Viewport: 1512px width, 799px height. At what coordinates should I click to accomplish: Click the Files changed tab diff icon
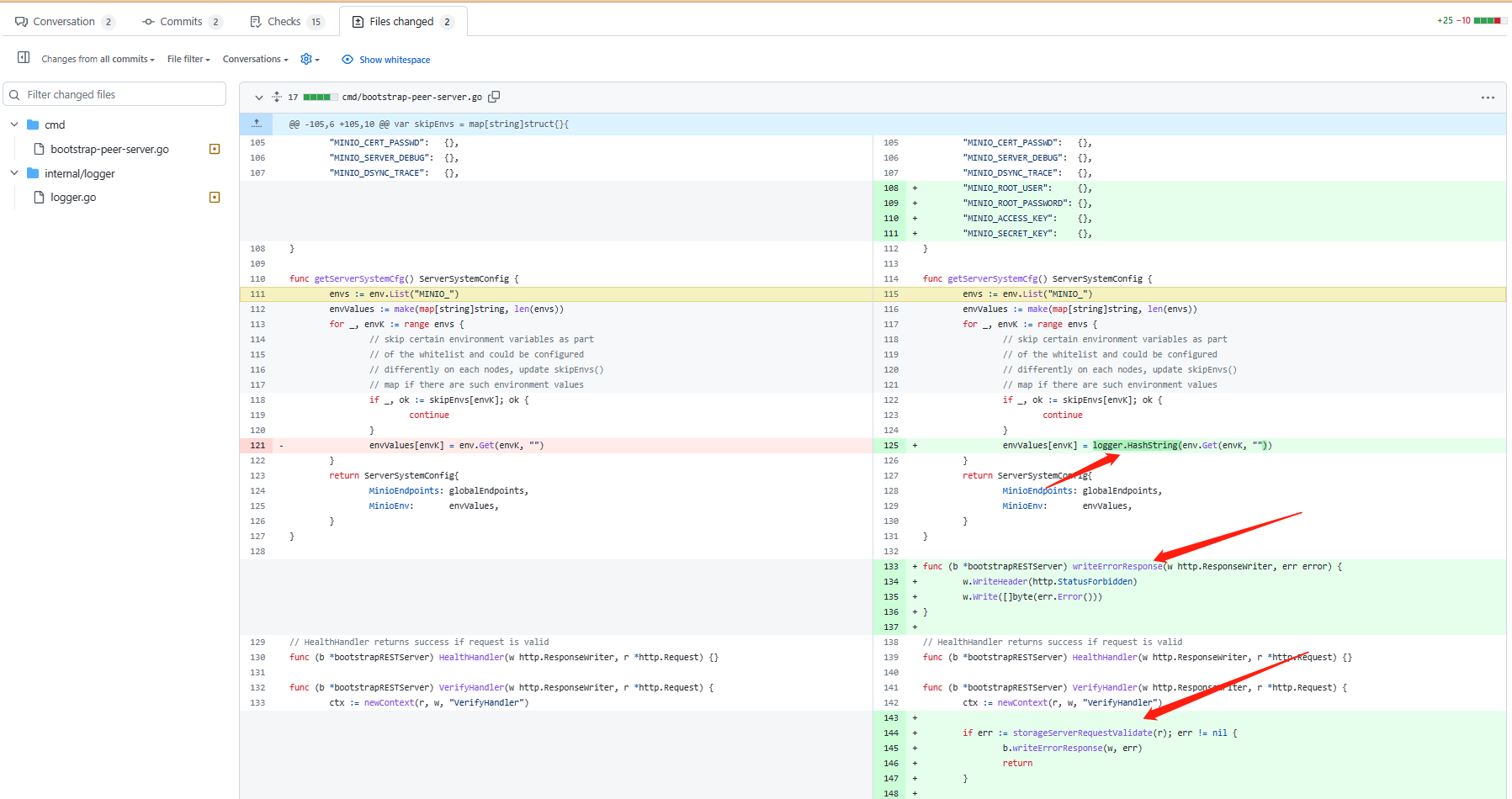click(x=358, y=21)
